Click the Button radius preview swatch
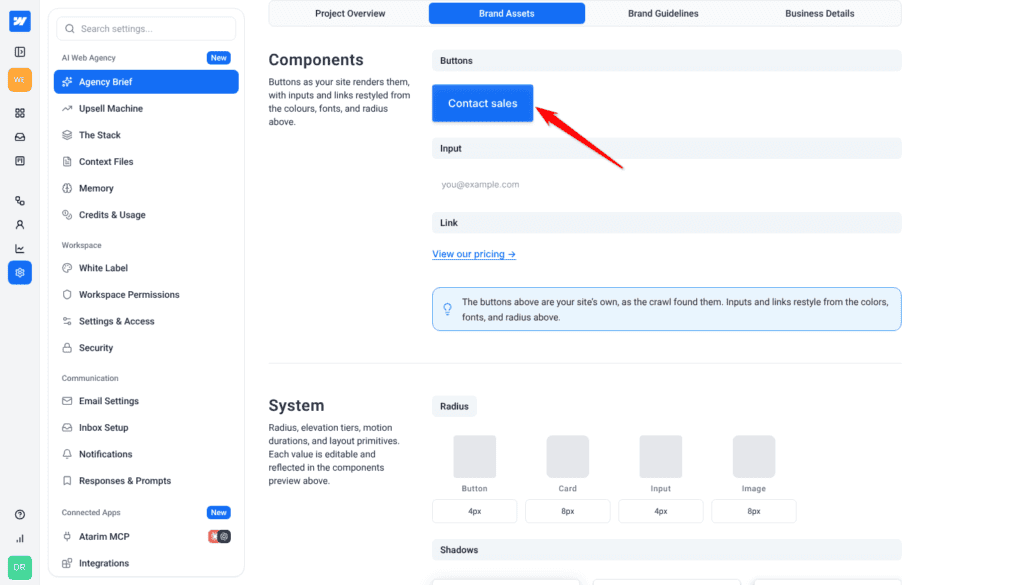1024x585 pixels. pos(475,456)
